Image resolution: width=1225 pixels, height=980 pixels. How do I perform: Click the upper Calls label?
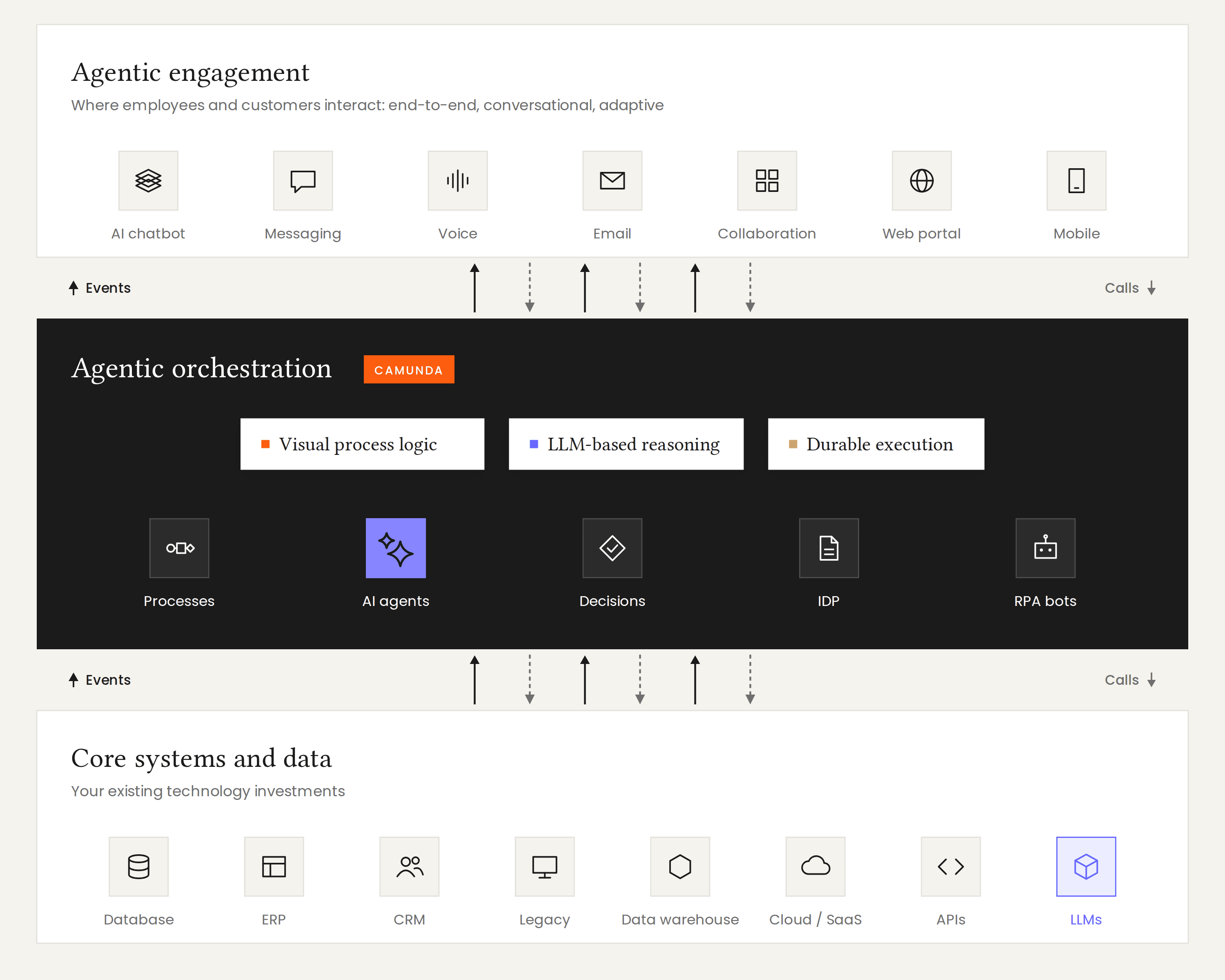[1121, 288]
